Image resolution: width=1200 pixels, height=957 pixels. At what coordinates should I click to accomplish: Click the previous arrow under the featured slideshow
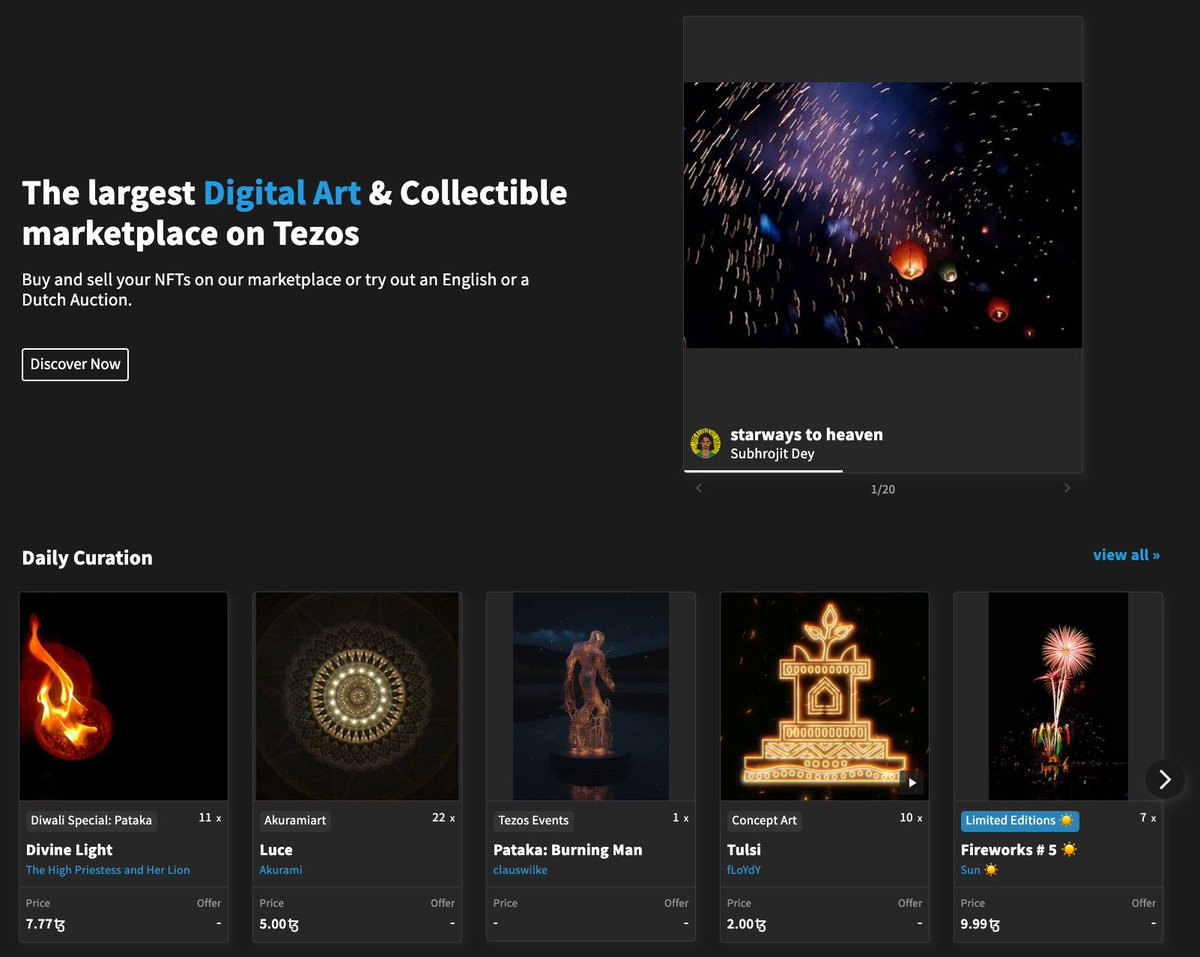click(x=699, y=488)
